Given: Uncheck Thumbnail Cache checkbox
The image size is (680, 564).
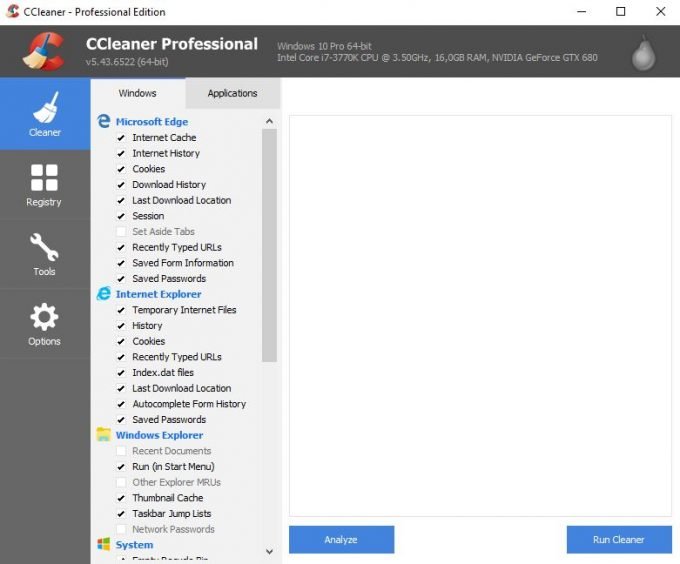Looking at the screenshot, I should [121, 498].
